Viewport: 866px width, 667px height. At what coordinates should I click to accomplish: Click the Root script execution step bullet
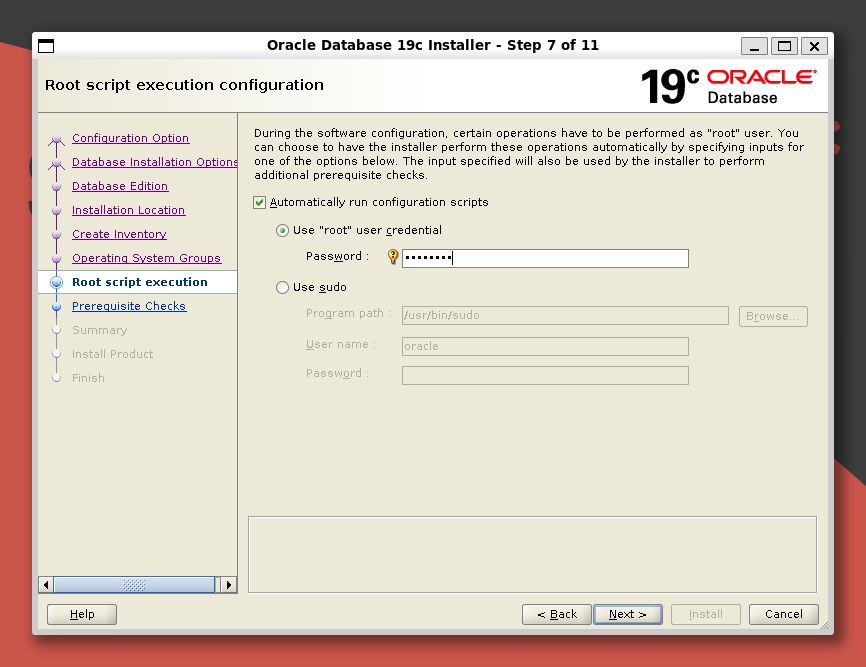[x=57, y=283]
